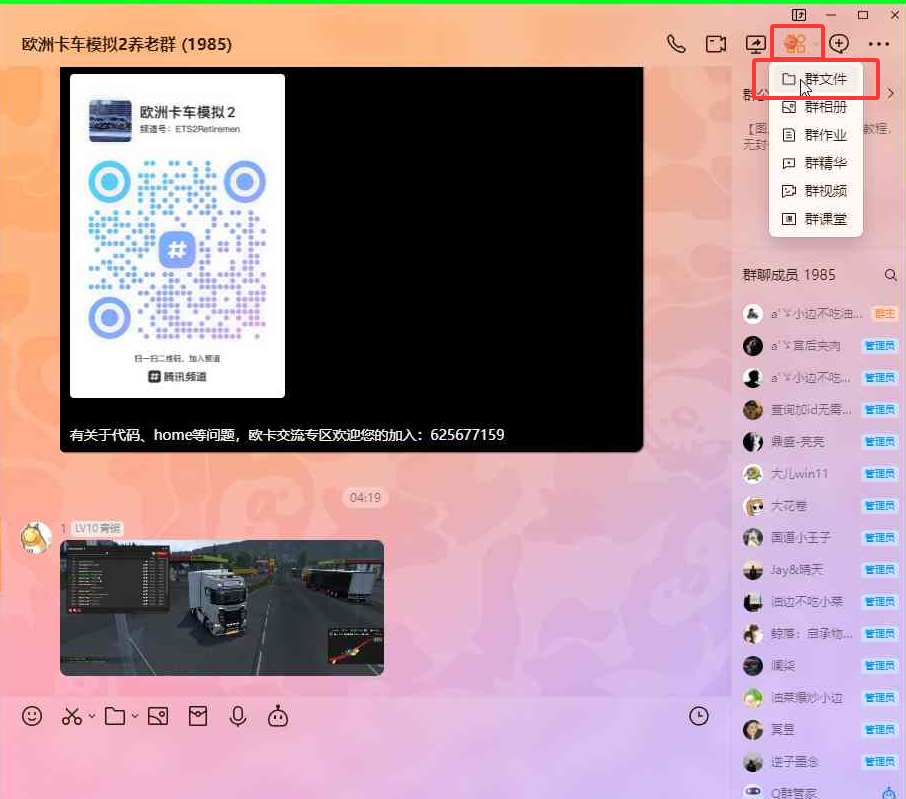Click the group title 欧洲卡车模拟2养老群 (1985)

(x=127, y=44)
